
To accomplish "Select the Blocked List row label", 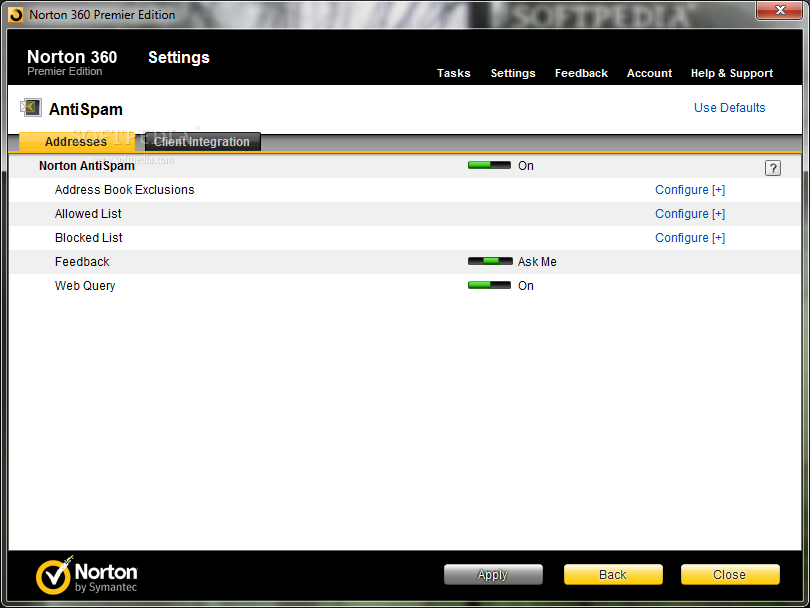I will [x=88, y=238].
